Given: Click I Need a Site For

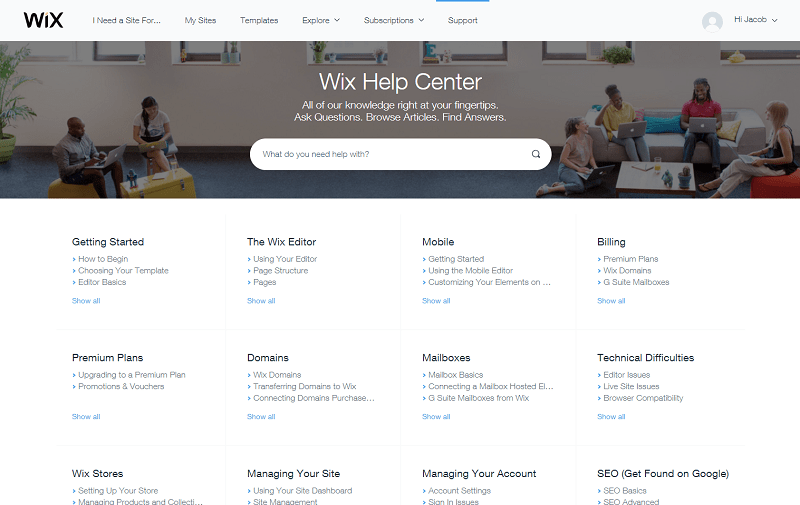Looking at the screenshot, I should point(127,20).
